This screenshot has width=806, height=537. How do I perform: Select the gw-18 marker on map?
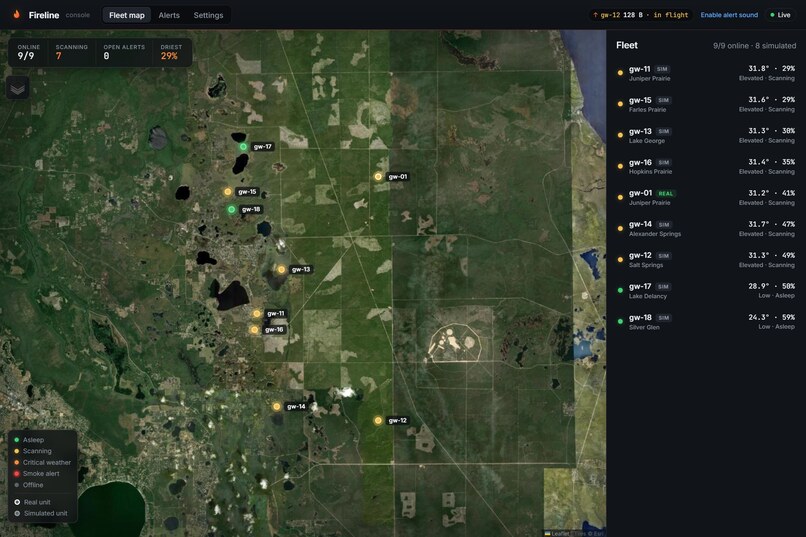231,209
